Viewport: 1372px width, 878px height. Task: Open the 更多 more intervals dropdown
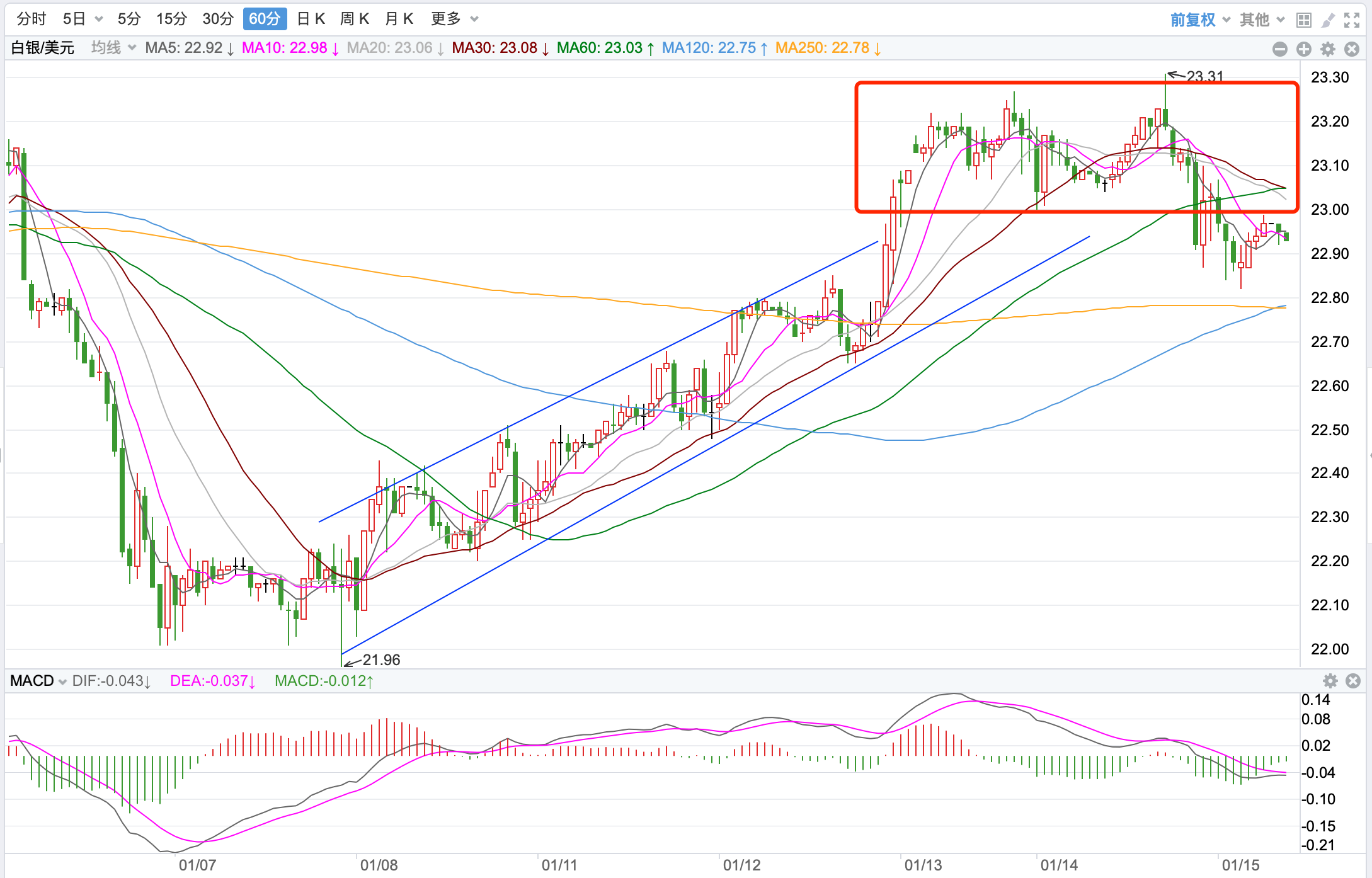pyautogui.click(x=455, y=19)
